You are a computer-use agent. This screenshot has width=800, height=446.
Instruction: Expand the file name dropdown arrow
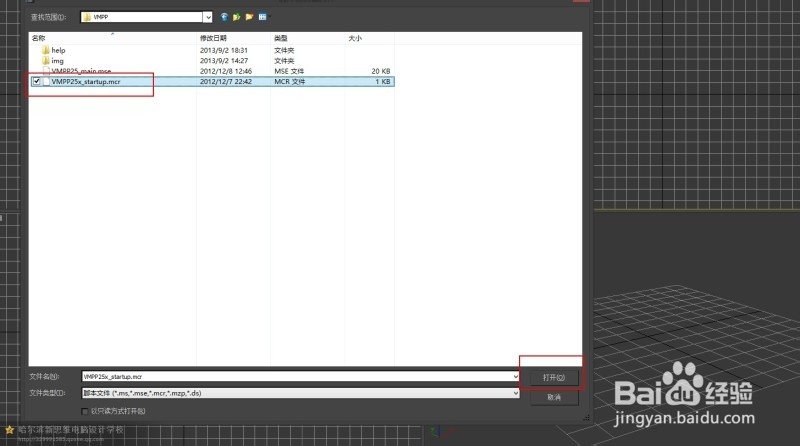515,377
